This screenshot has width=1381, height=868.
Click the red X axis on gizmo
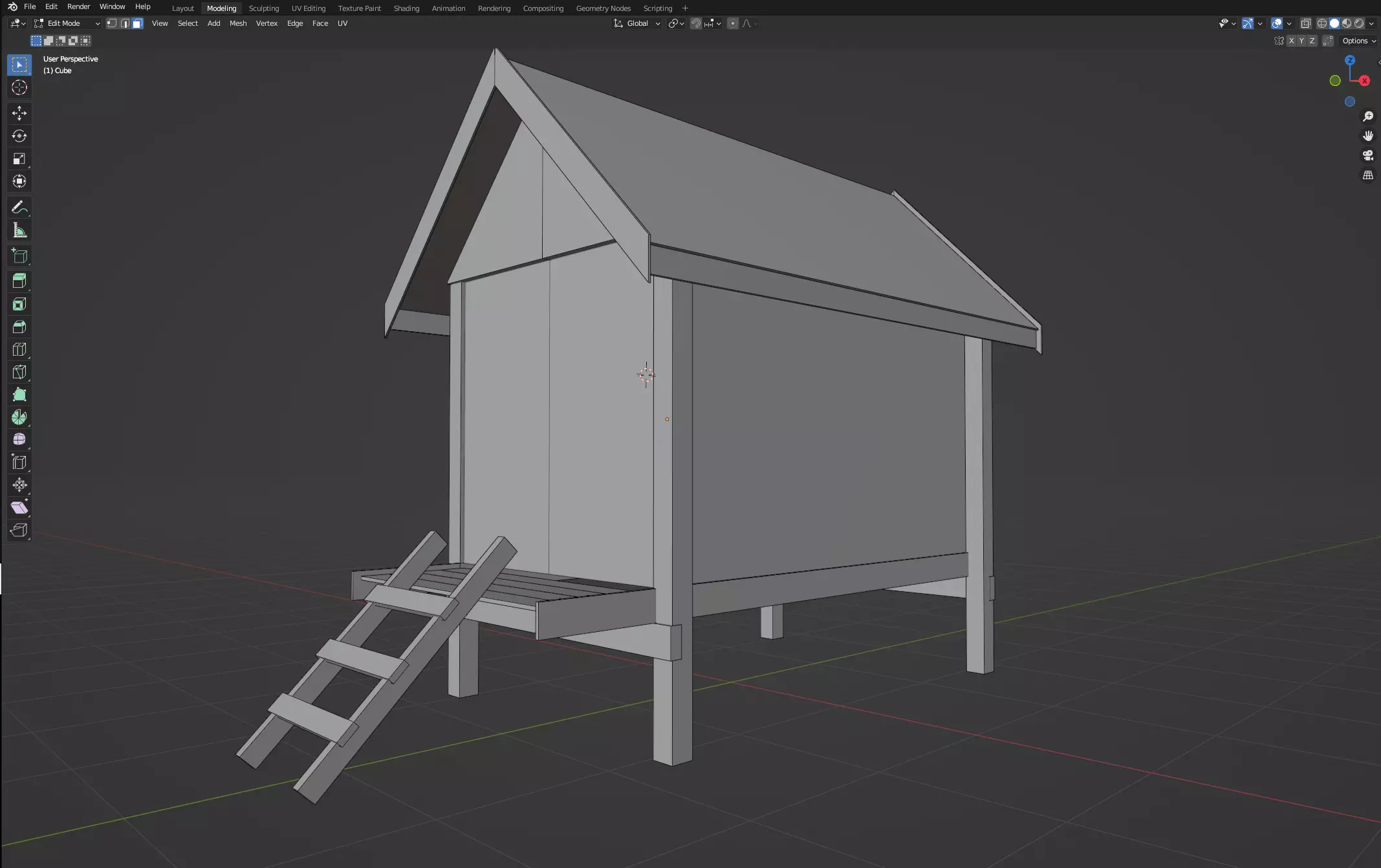point(1364,81)
